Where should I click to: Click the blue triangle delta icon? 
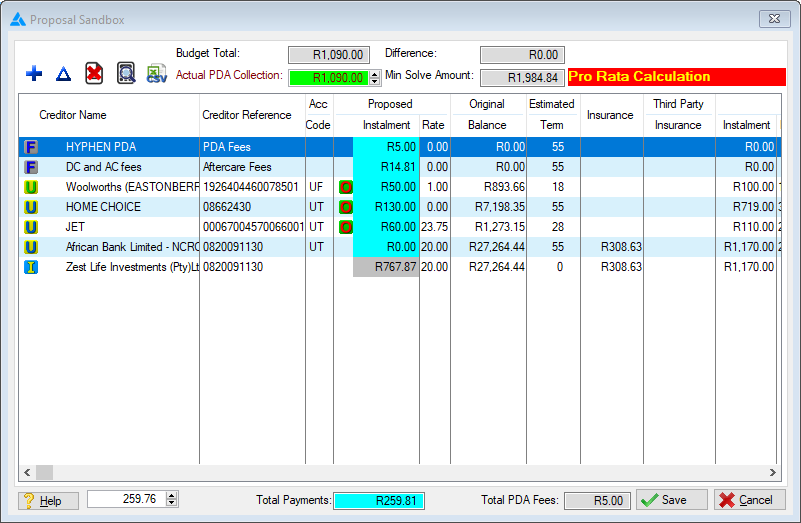pyautogui.click(x=63, y=74)
